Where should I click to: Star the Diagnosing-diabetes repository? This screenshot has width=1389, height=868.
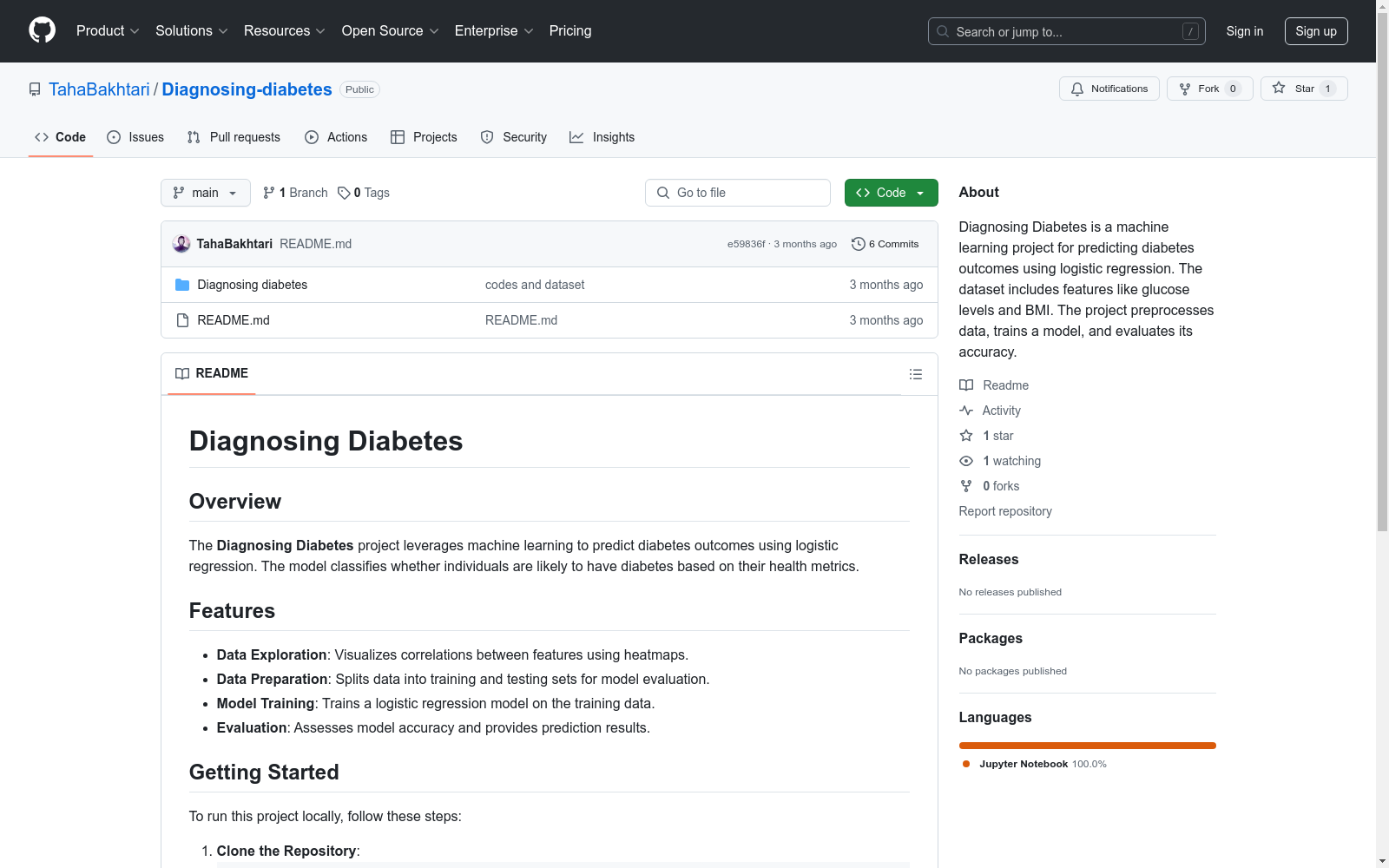(x=1303, y=89)
